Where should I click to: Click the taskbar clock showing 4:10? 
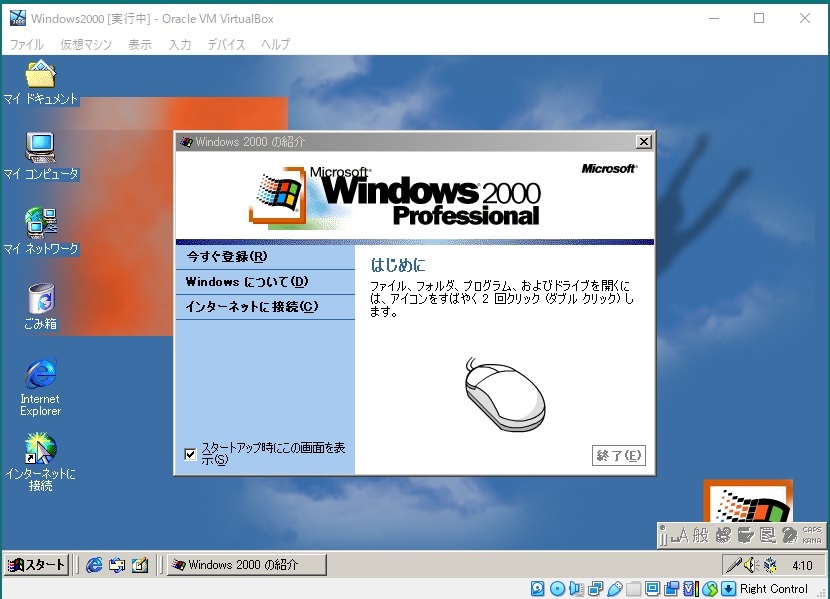[802, 566]
